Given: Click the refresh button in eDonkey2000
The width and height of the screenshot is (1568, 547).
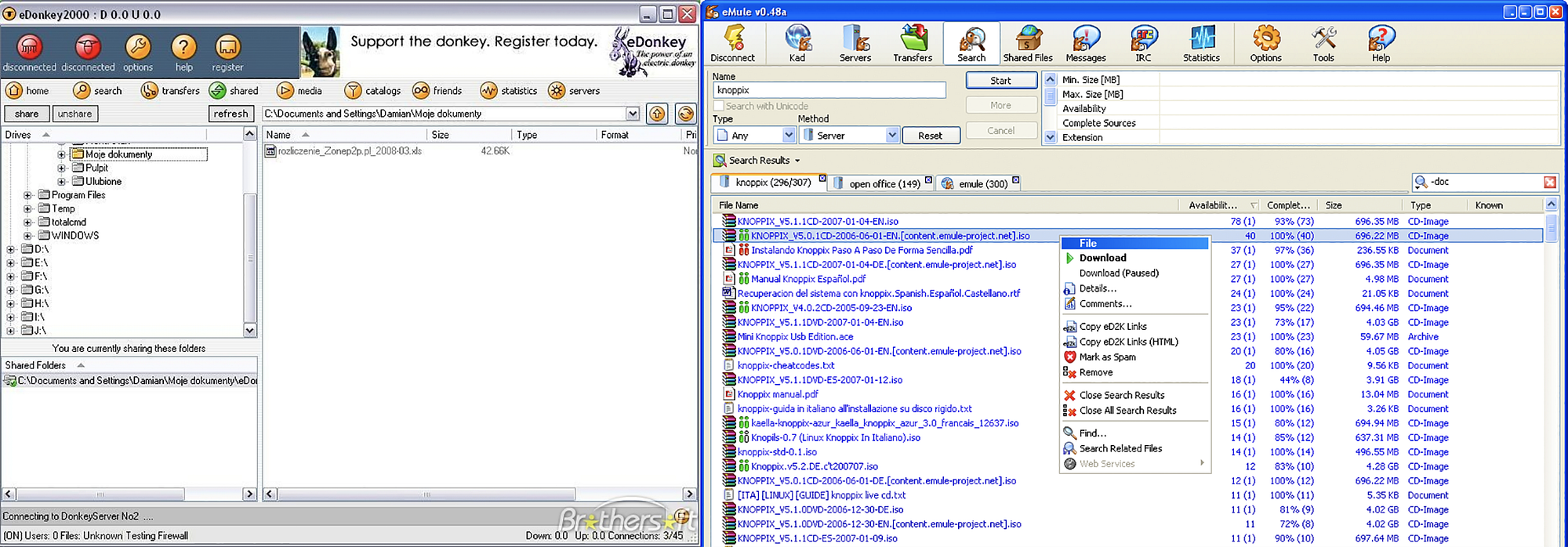Looking at the screenshot, I should tap(230, 114).
